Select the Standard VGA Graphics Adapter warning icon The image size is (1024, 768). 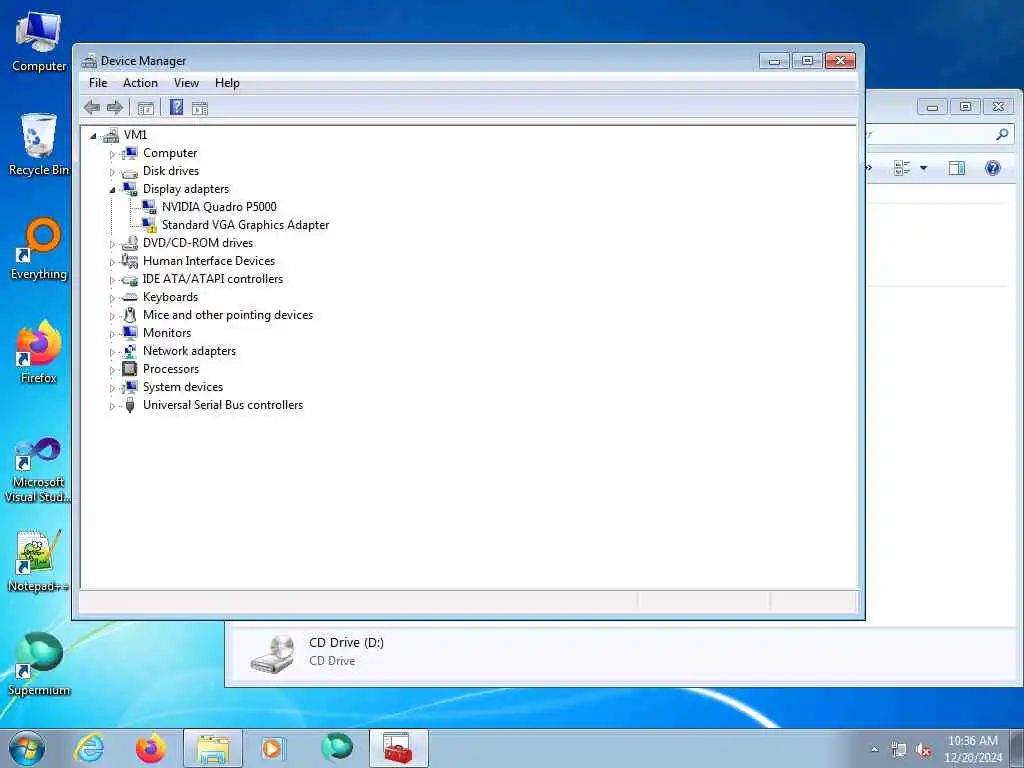(150, 225)
